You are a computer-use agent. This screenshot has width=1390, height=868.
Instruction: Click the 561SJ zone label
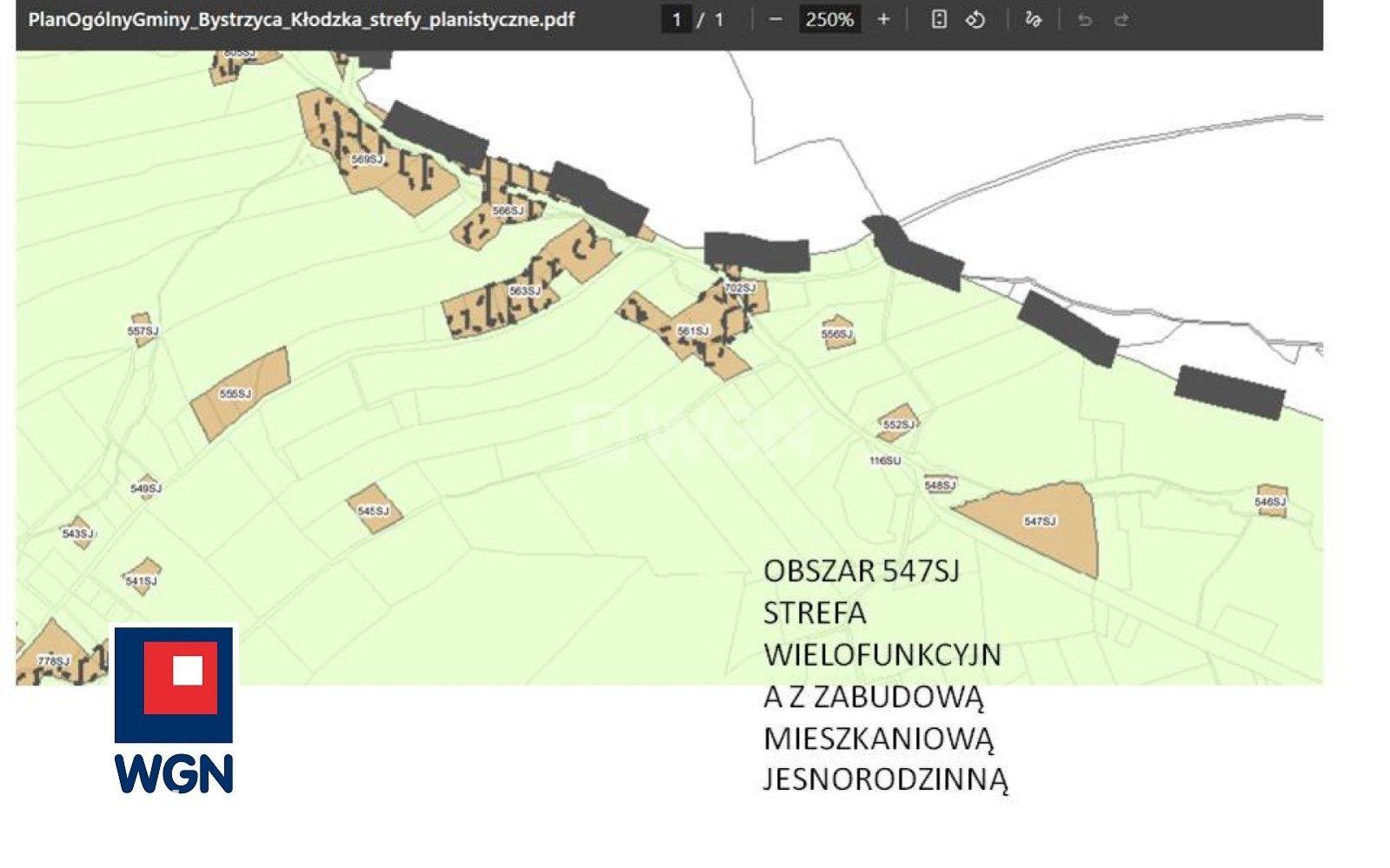693,331
